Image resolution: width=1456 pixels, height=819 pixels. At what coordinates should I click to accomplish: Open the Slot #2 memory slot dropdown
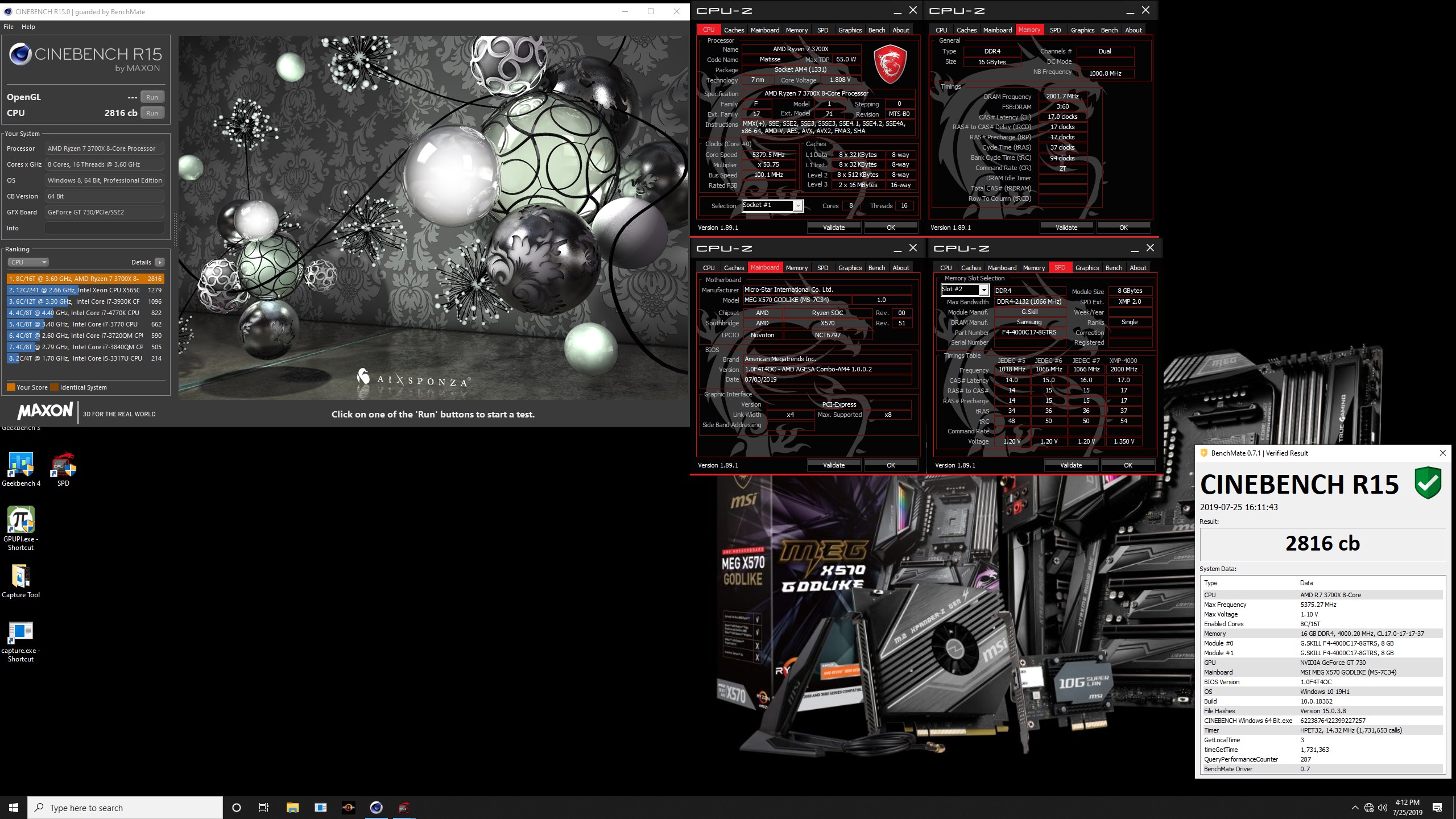pos(965,289)
